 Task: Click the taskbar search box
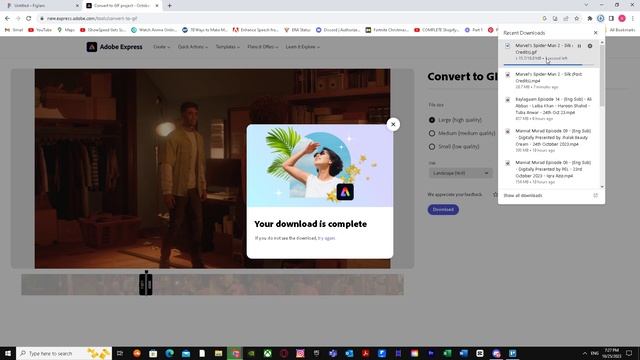click(64, 353)
